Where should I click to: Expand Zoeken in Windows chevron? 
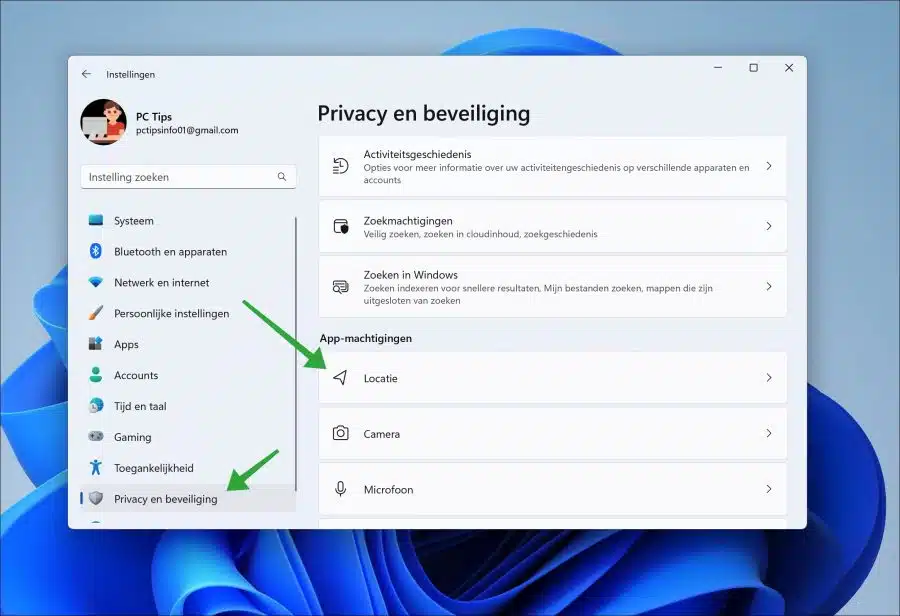pyautogui.click(x=769, y=286)
